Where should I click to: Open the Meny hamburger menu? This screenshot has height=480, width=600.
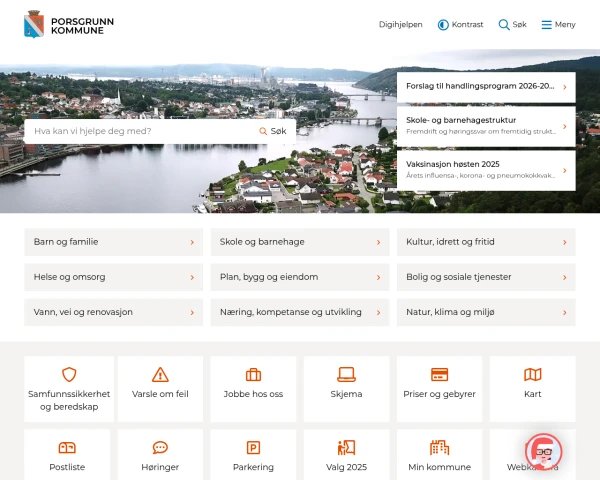(x=558, y=24)
